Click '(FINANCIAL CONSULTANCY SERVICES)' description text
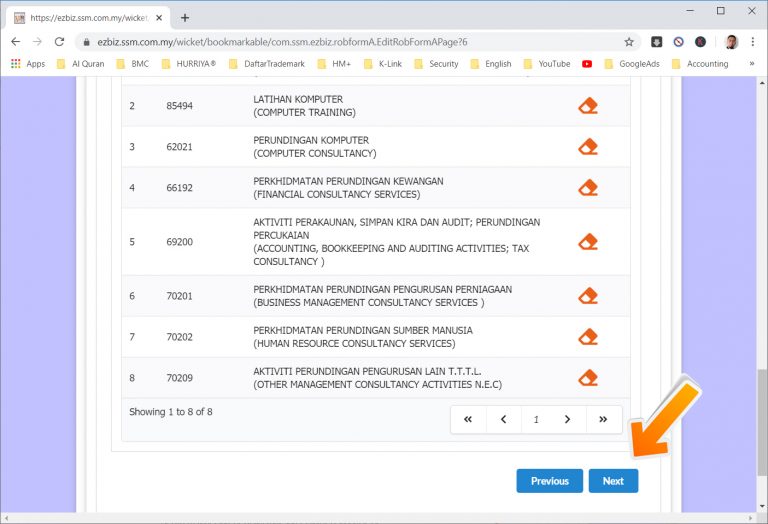The height and width of the screenshot is (524, 768). pyautogui.click(x=336, y=194)
